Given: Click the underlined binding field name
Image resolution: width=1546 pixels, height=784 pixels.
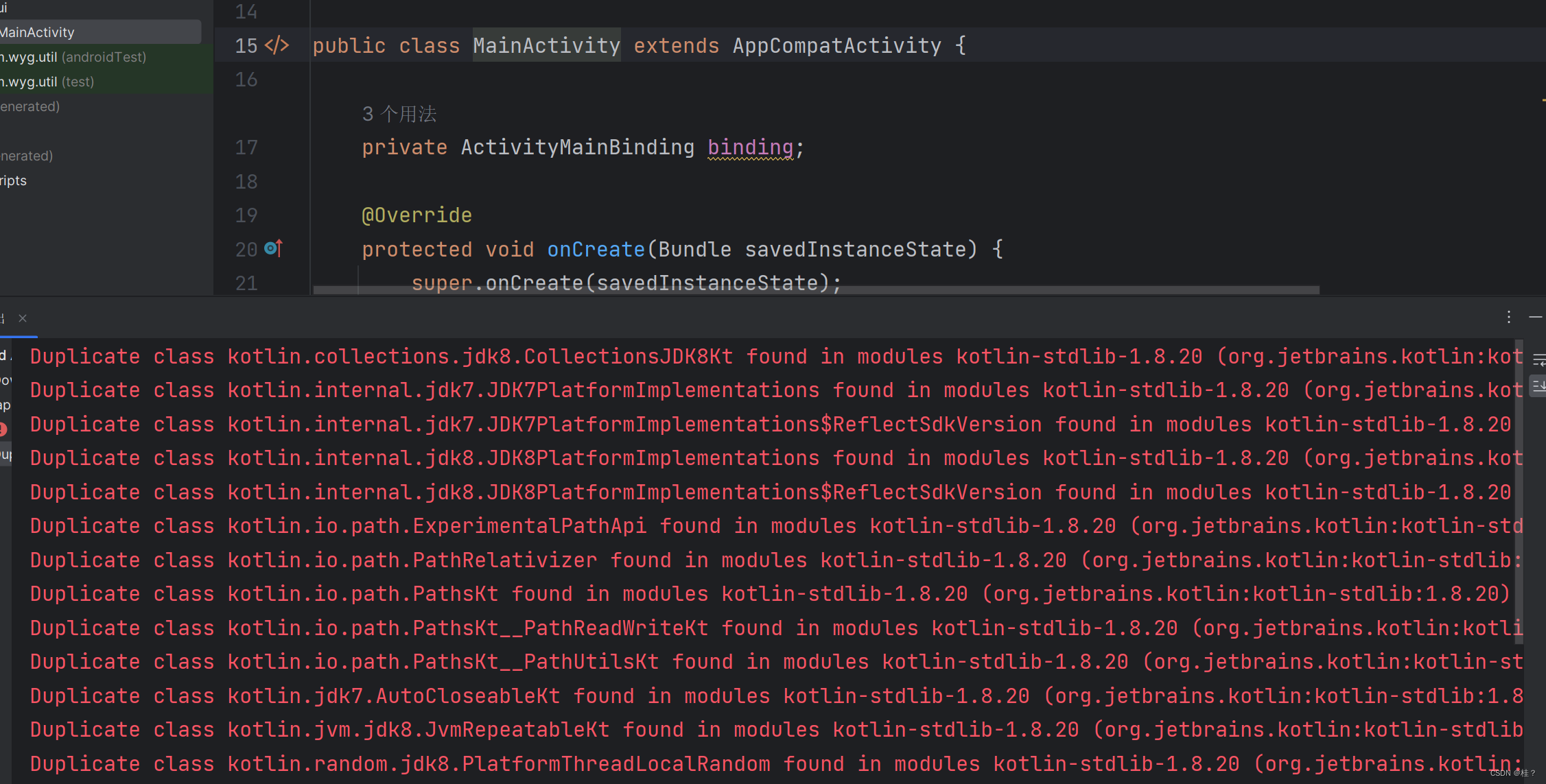Looking at the screenshot, I should pos(751,147).
